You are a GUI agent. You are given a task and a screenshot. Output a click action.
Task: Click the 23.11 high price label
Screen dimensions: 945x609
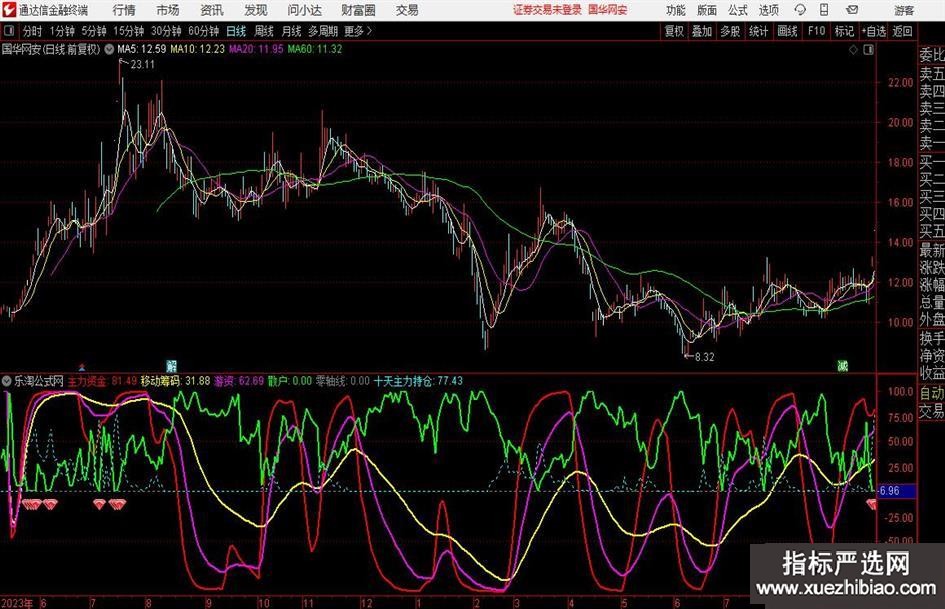(x=142, y=65)
